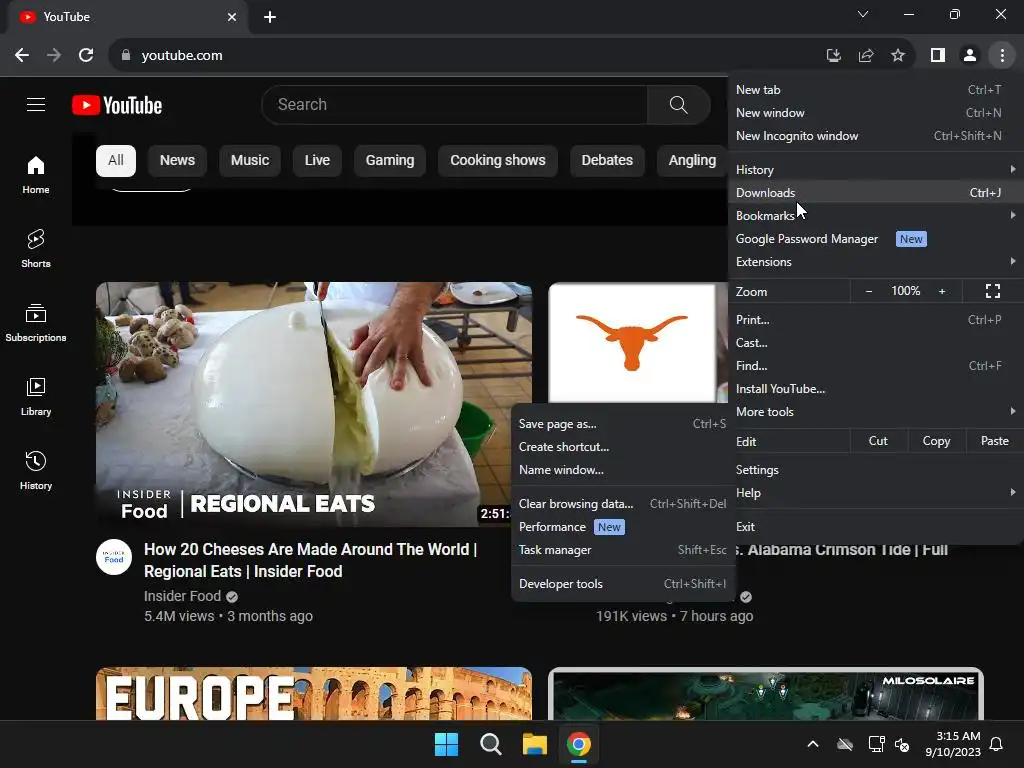Open the notifications bell in taskbar
The image size is (1024, 768).
997,744
